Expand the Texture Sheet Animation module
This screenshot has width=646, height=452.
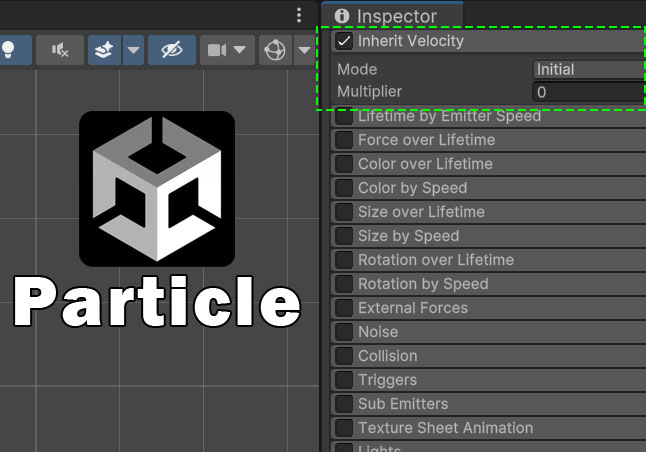(445, 428)
